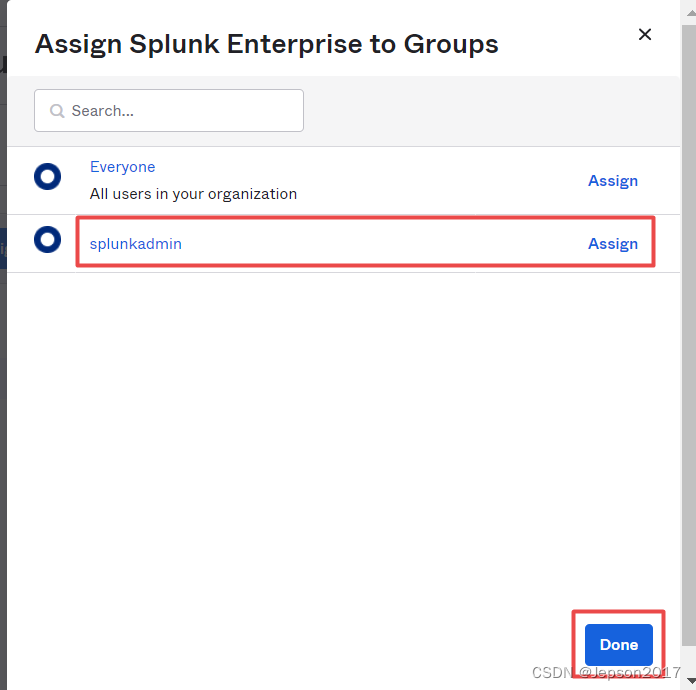Click 'All users in your organization' text

[193, 194]
